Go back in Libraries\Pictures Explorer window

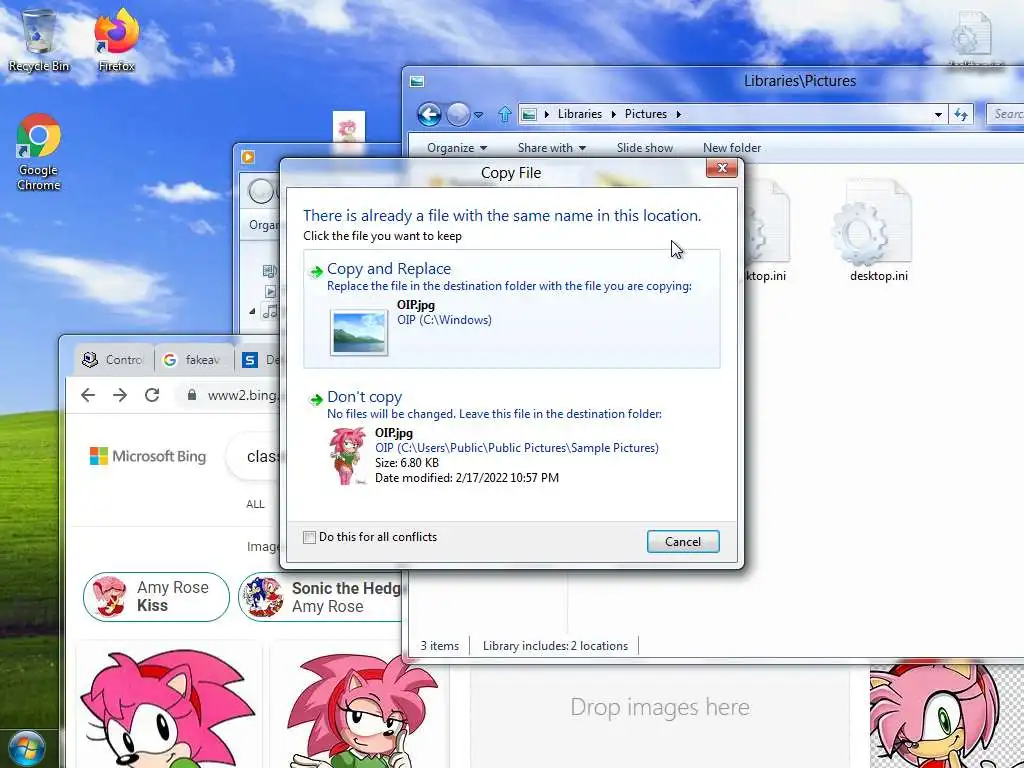(x=429, y=114)
